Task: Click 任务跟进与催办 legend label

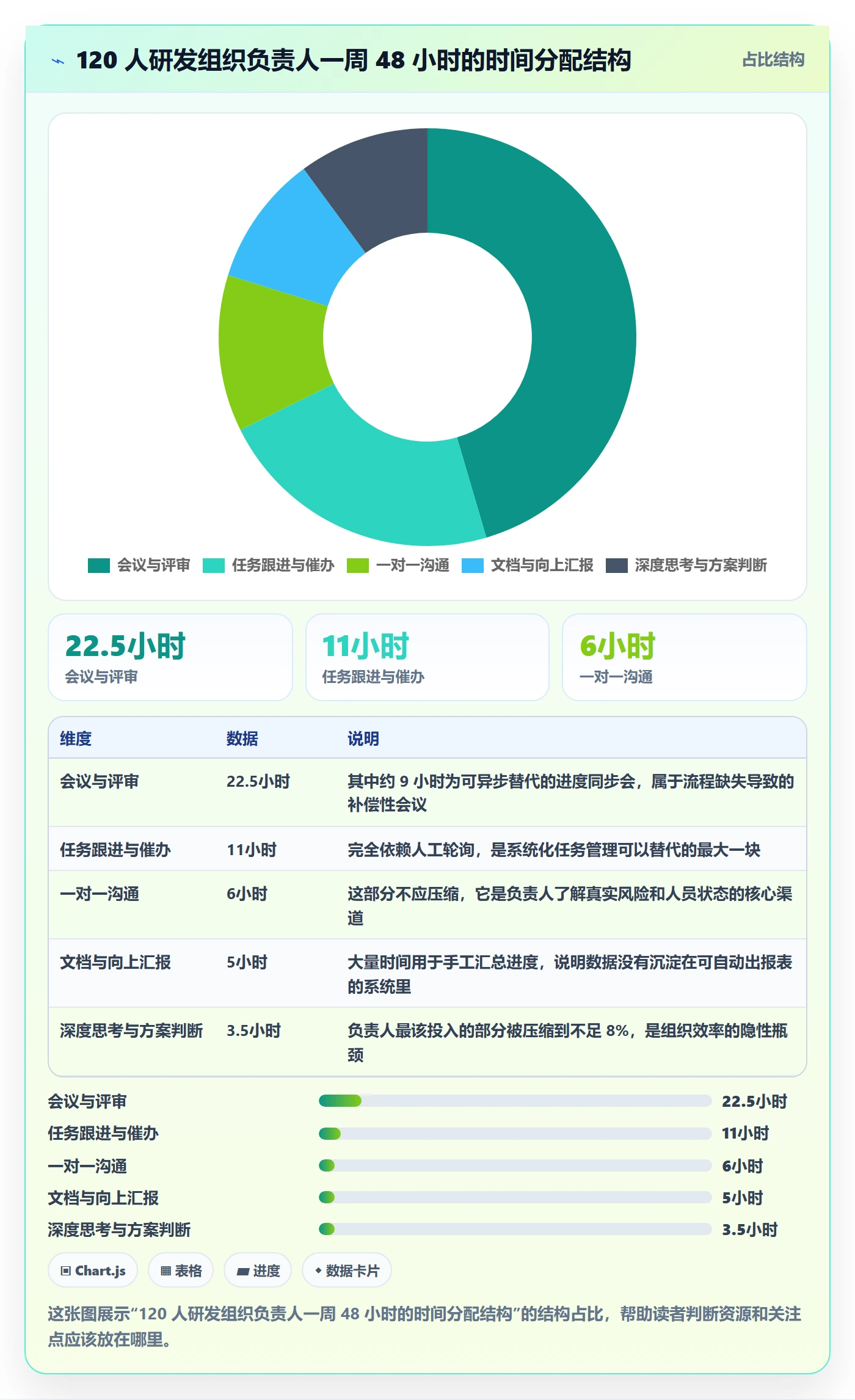Action: tap(283, 566)
